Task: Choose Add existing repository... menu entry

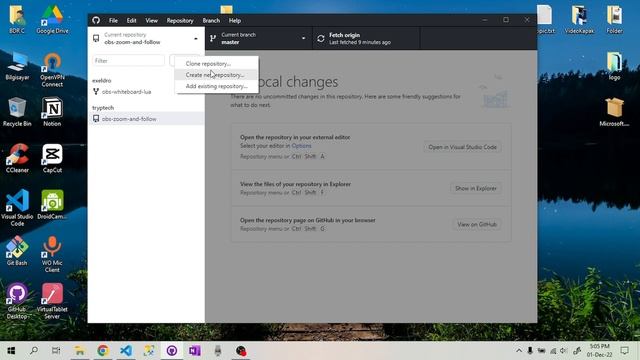Action: click(x=216, y=87)
